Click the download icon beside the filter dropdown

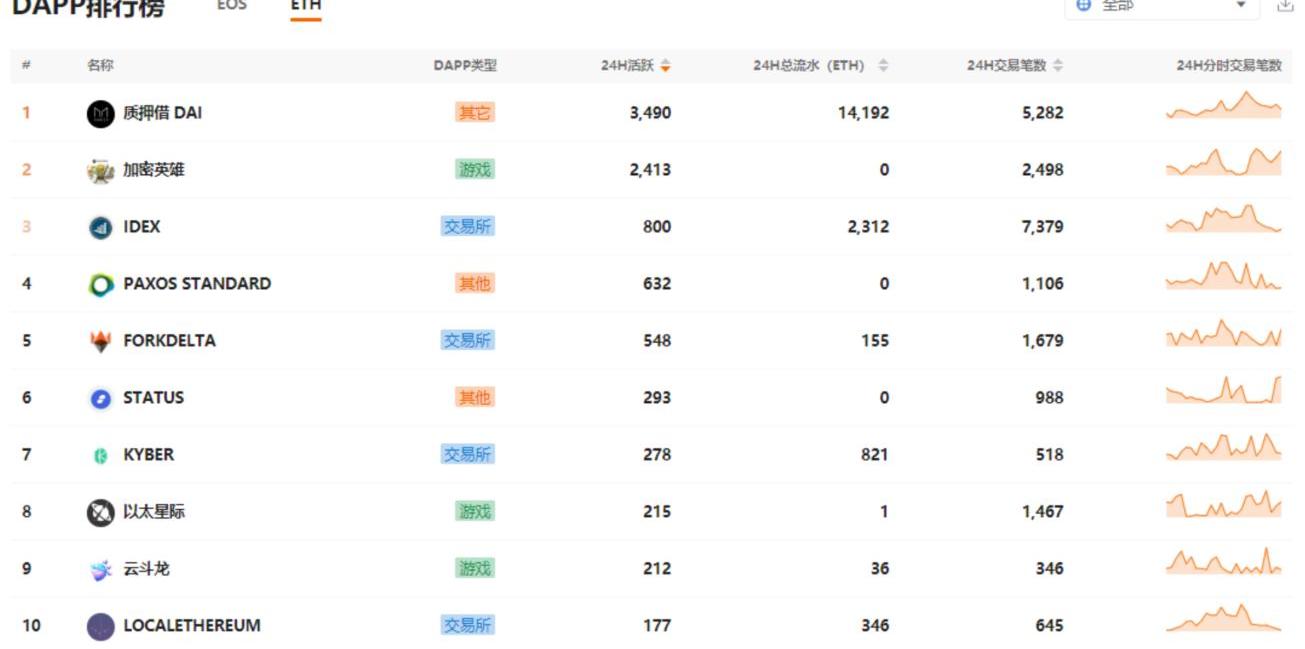(x=1285, y=6)
